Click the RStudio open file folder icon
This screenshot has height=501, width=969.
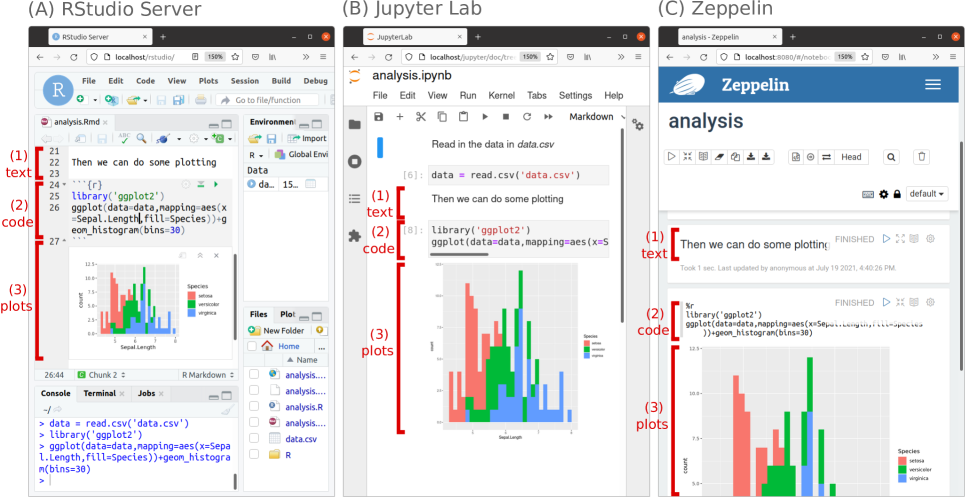point(134,99)
